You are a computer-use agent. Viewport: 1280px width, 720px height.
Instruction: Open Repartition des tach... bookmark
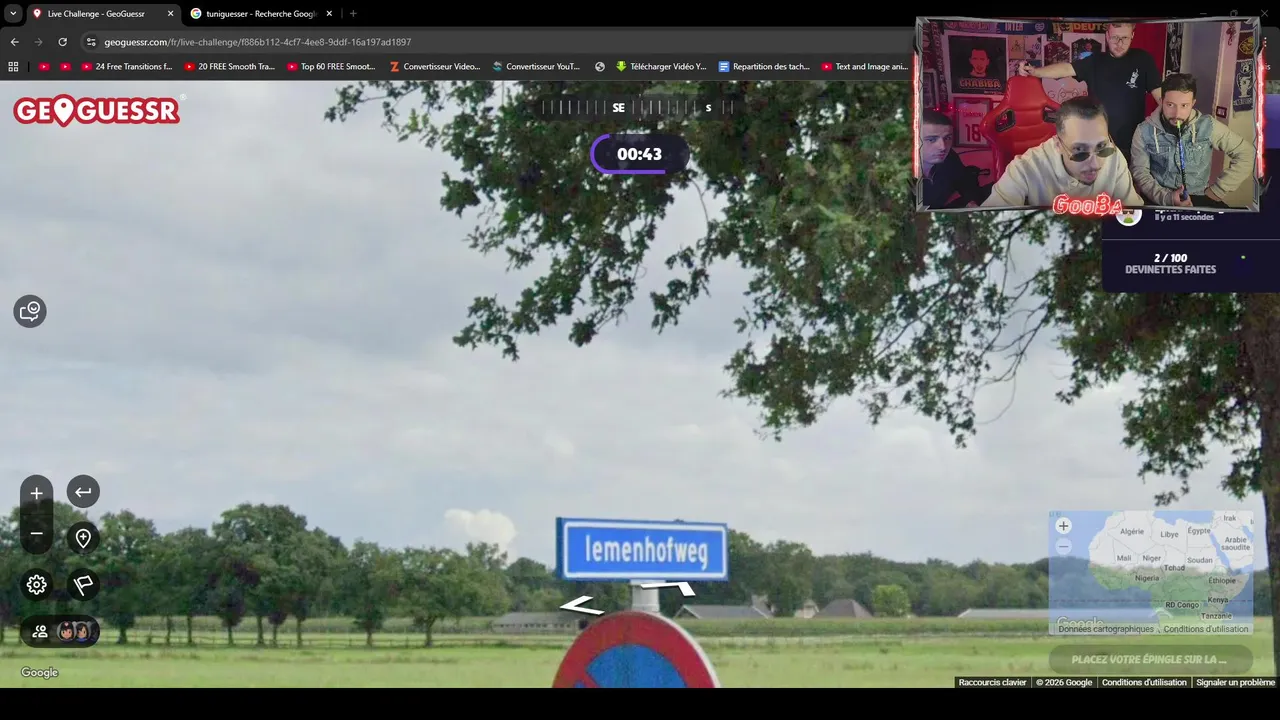764,67
